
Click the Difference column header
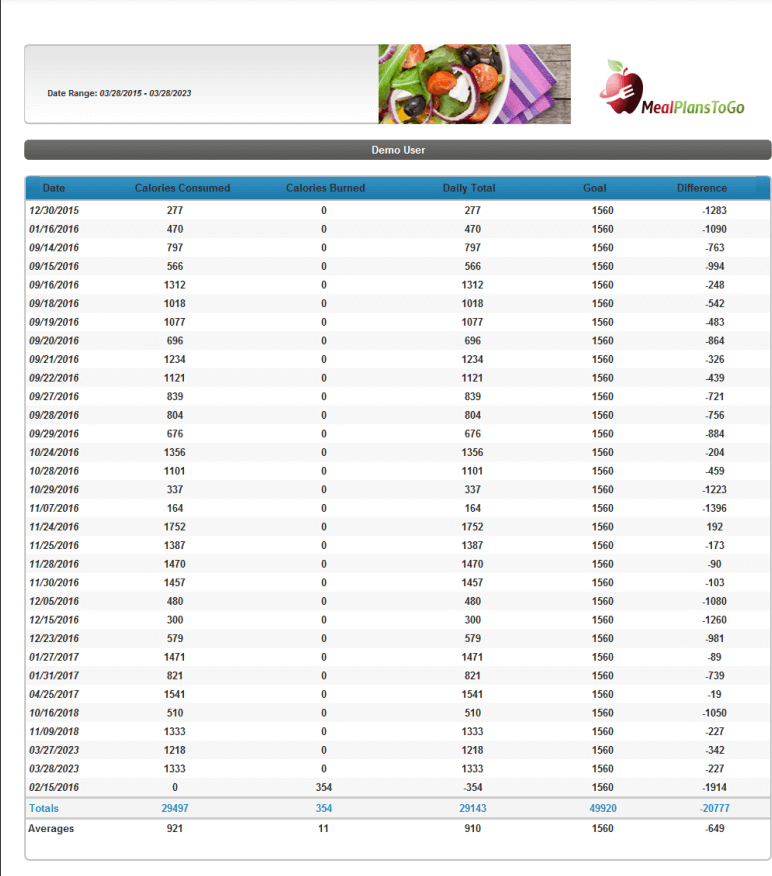702,188
